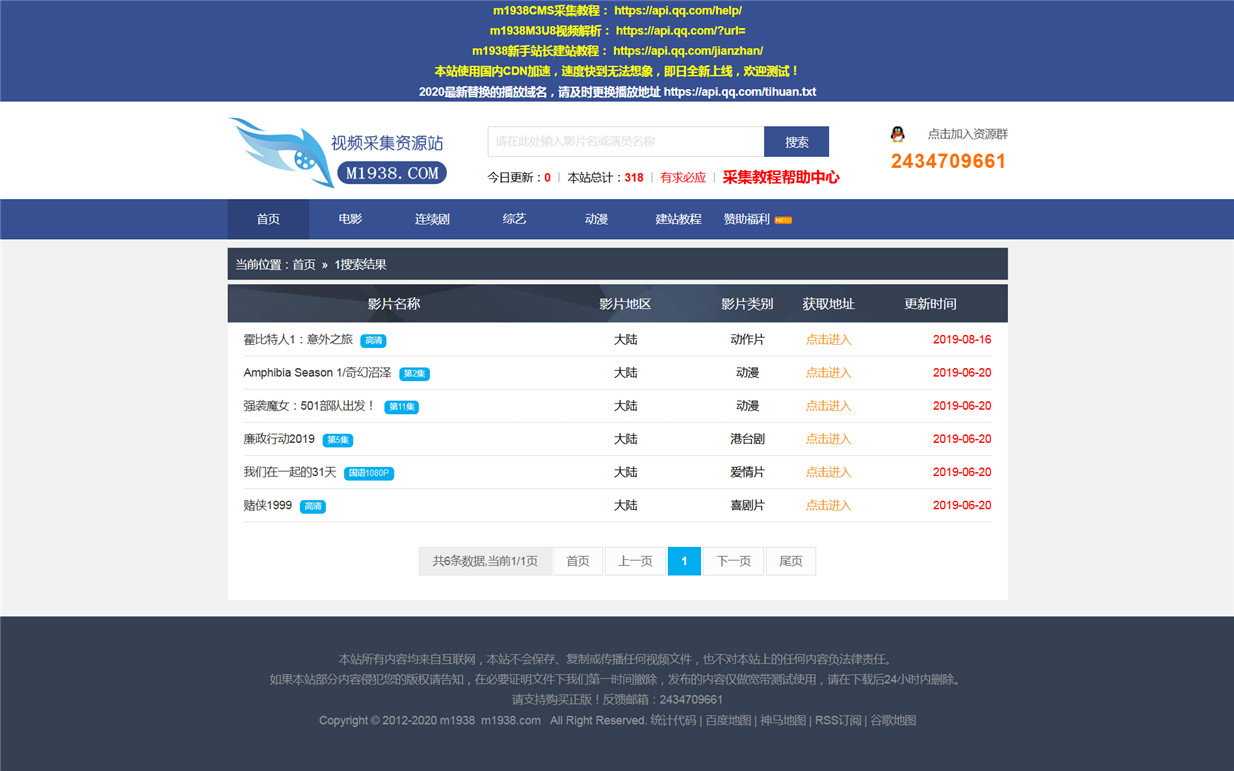Click the 上一页 pagination button
The width and height of the screenshot is (1234, 771).
635,561
